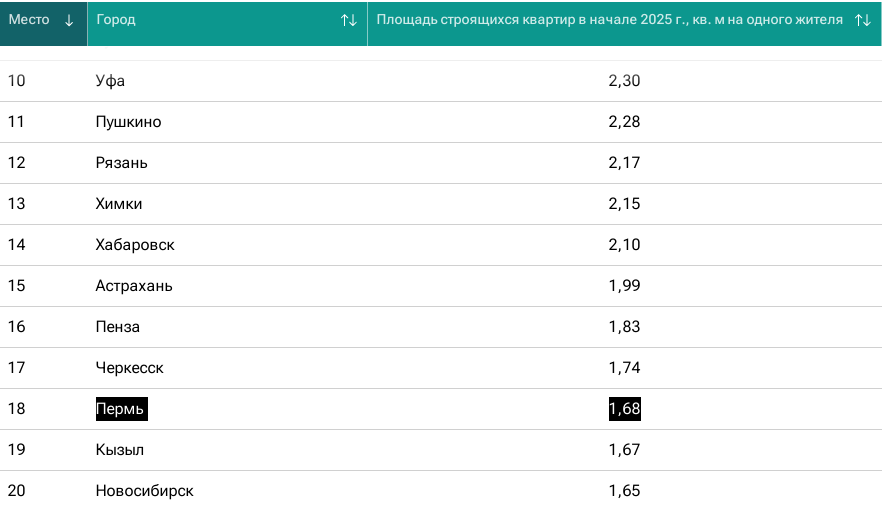
Task: Select the Хабаровск city cell
Action: click(135, 245)
